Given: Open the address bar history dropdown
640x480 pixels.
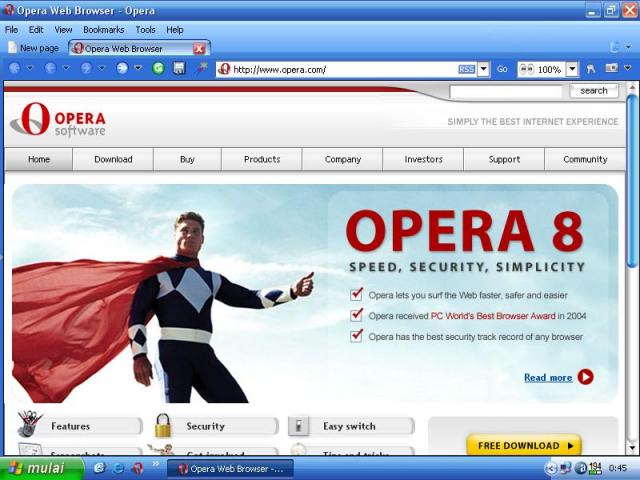Looking at the screenshot, I should [x=483, y=69].
